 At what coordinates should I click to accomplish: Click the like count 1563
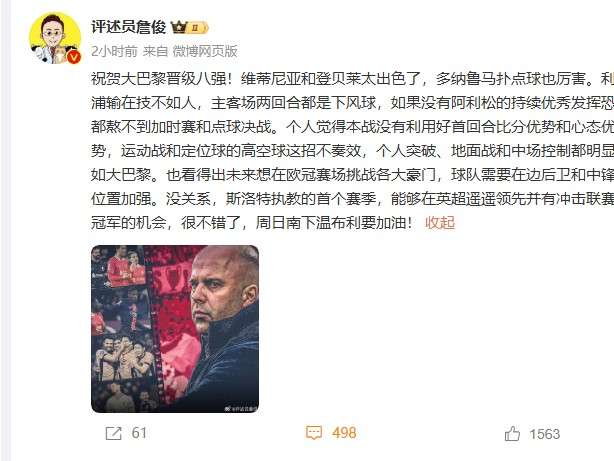(x=545, y=434)
